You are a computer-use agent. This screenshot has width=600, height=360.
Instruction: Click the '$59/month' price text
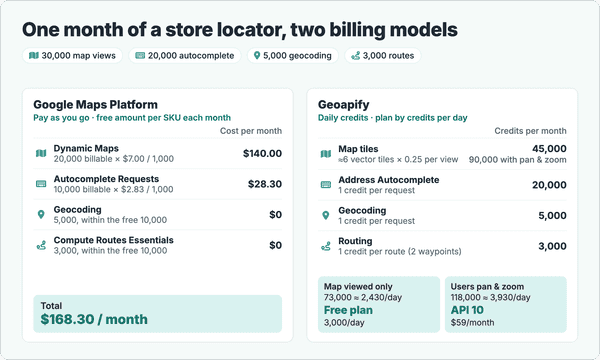(472, 323)
